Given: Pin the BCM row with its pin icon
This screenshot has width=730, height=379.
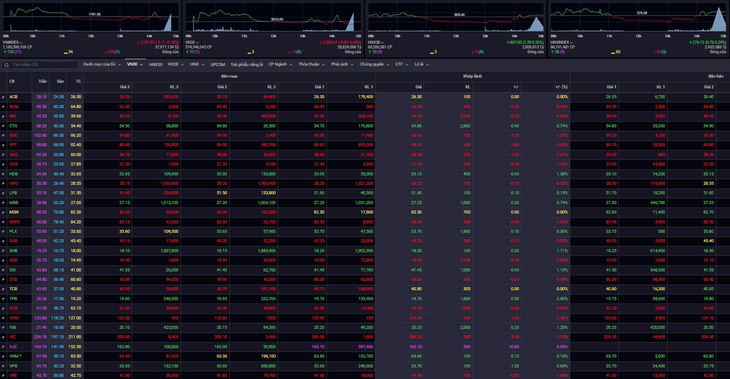Looking at the screenshot, I should pos(3,107).
